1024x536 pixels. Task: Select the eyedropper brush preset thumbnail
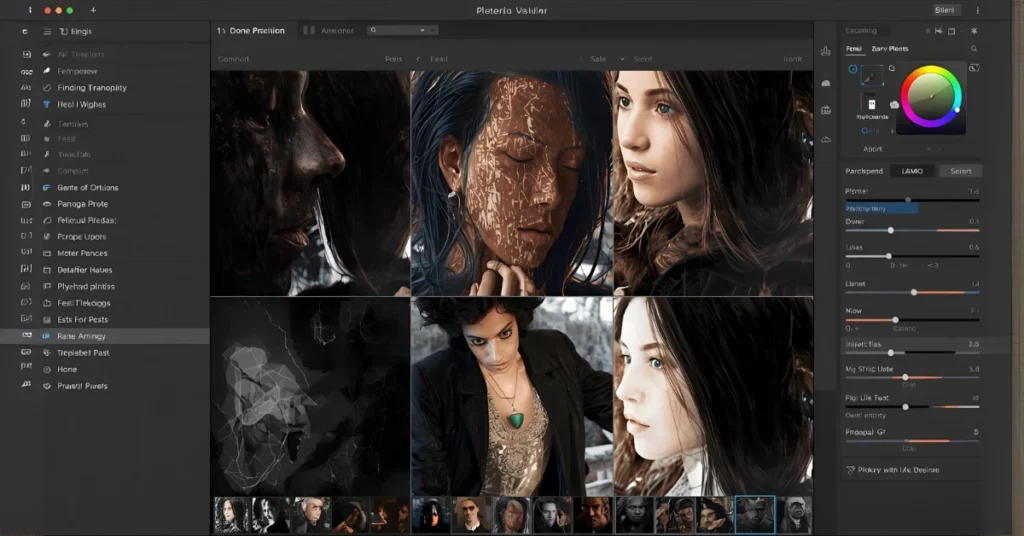click(871, 76)
